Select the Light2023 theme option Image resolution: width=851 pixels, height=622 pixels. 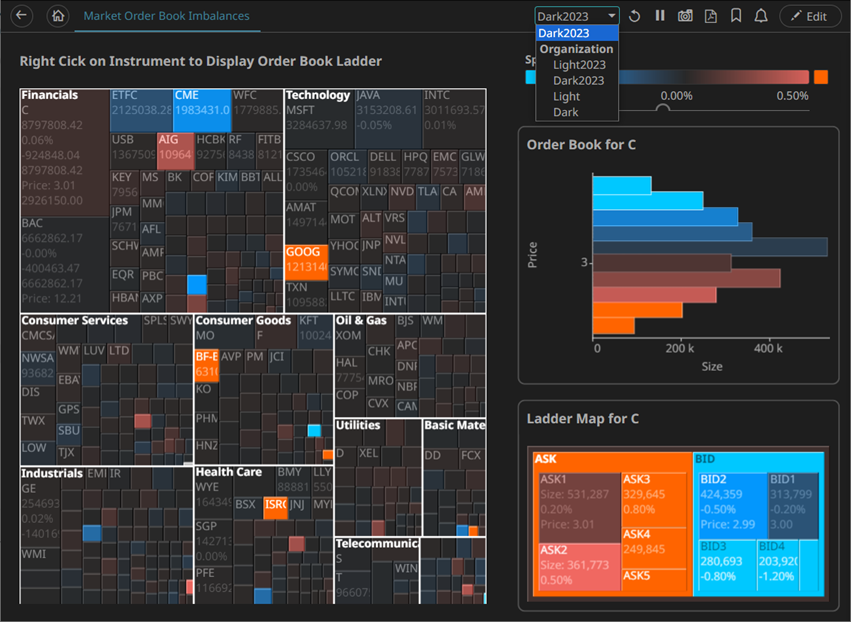579,65
